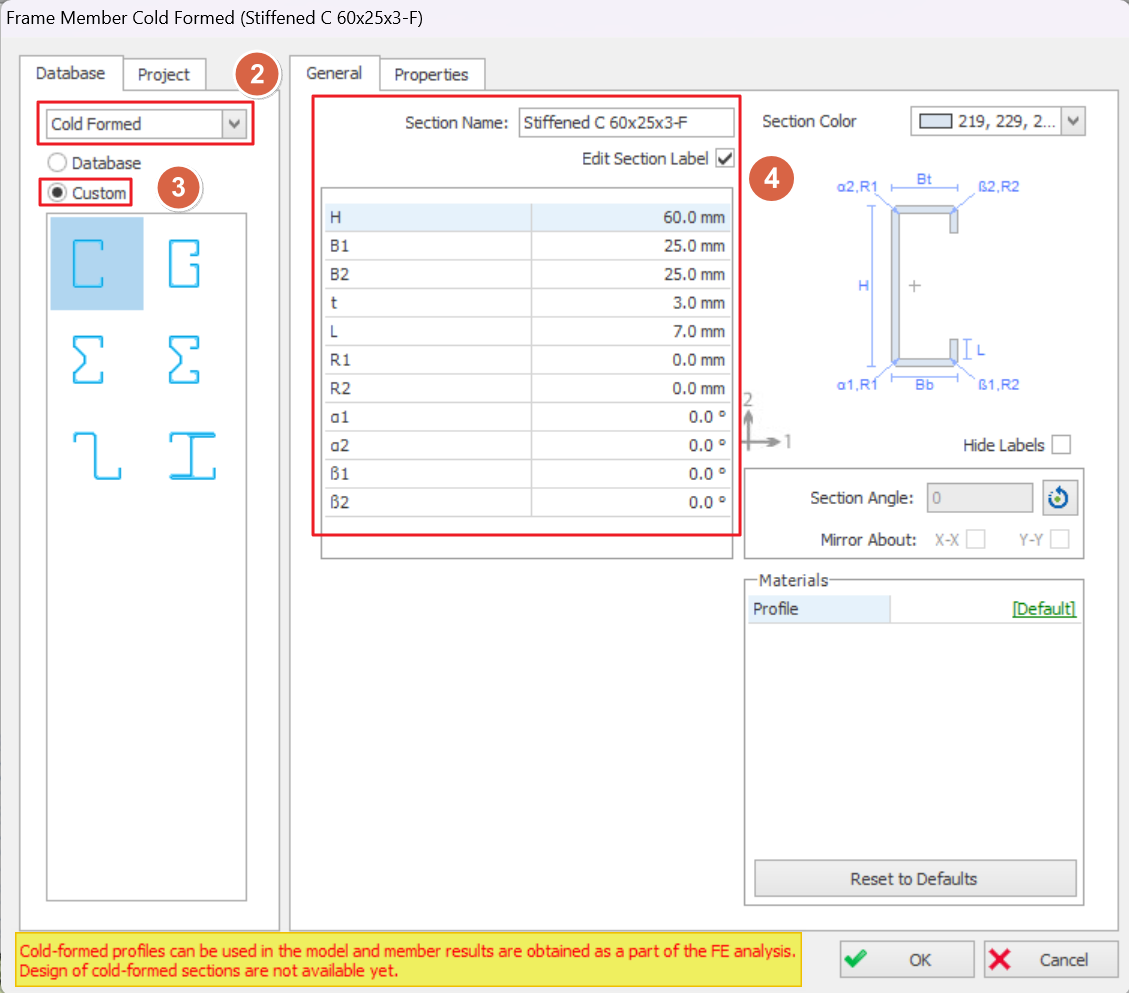Confirm the dialog with OK
Viewport: 1129px width, 993px height.
(x=906, y=960)
